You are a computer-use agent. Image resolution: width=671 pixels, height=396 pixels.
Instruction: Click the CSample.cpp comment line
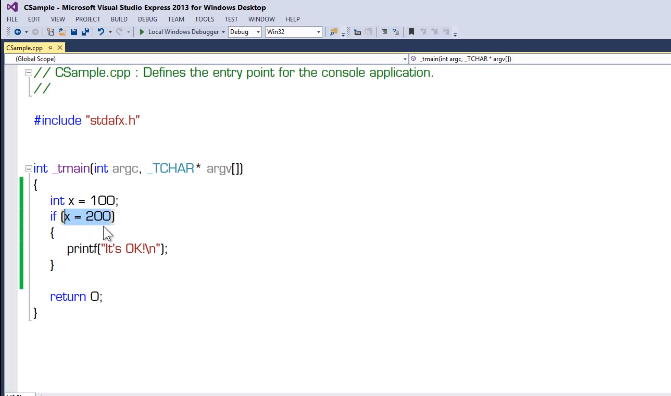(x=234, y=73)
